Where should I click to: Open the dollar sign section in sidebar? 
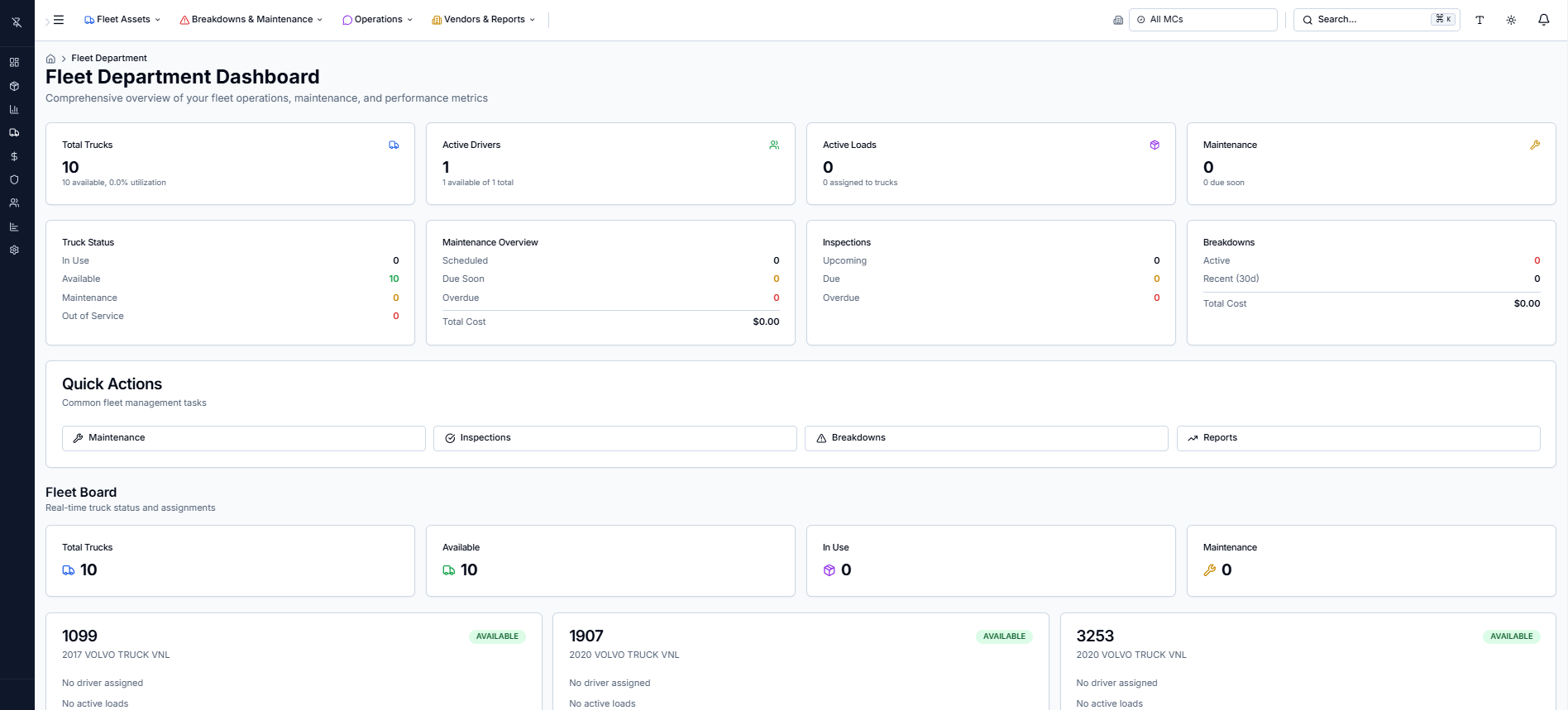point(14,156)
